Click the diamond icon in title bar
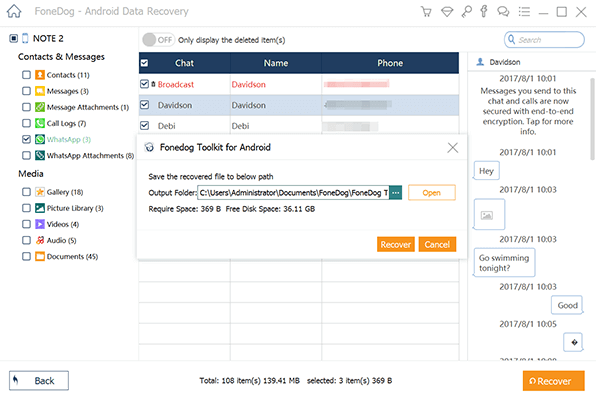Image resolution: width=596 pixels, height=398 pixels. click(x=447, y=12)
